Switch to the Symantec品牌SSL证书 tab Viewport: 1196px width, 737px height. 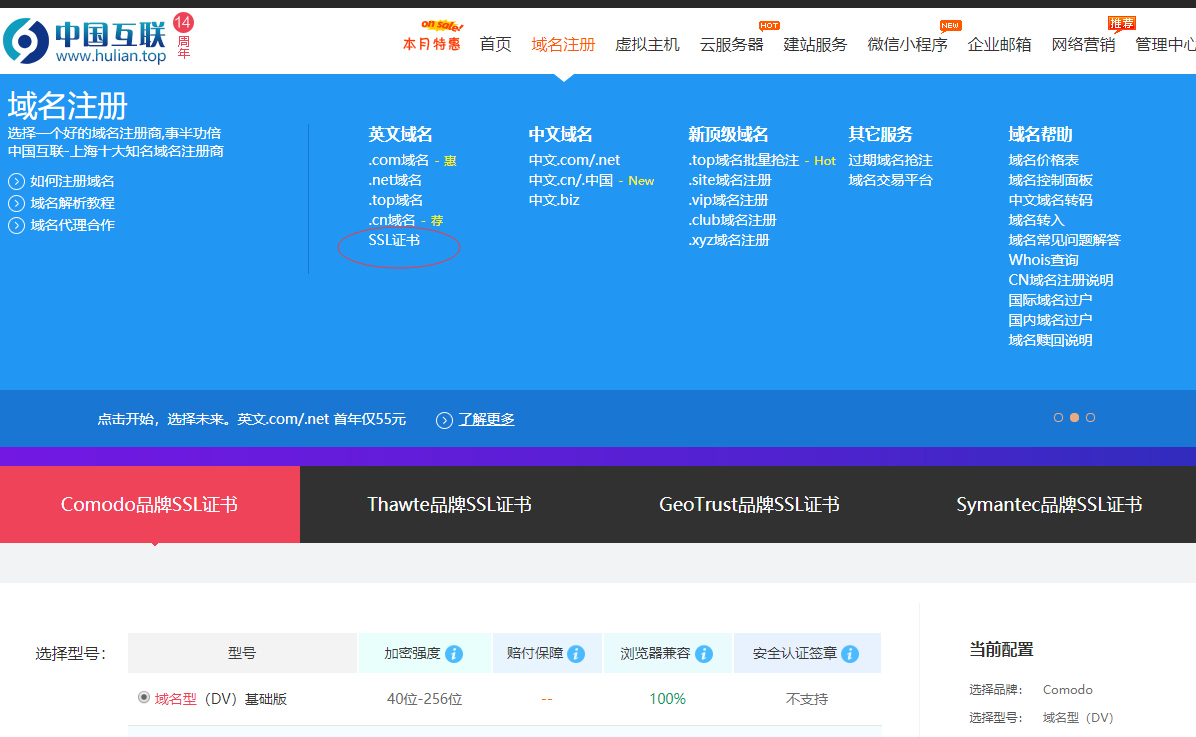point(1049,504)
